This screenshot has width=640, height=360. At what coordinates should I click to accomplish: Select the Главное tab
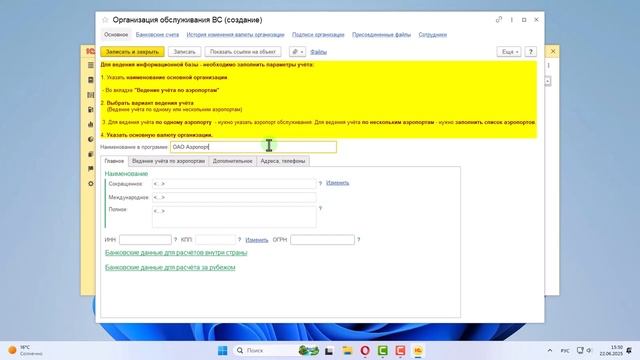coord(114,161)
